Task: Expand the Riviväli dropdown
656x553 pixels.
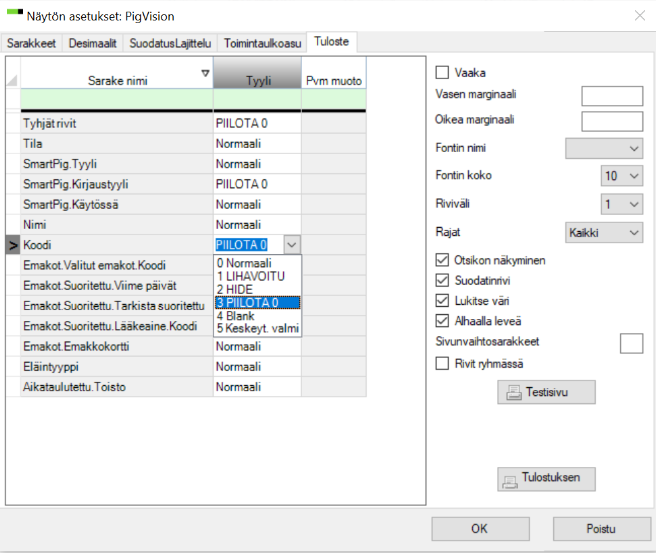Action: pyautogui.click(x=622, y=204)
